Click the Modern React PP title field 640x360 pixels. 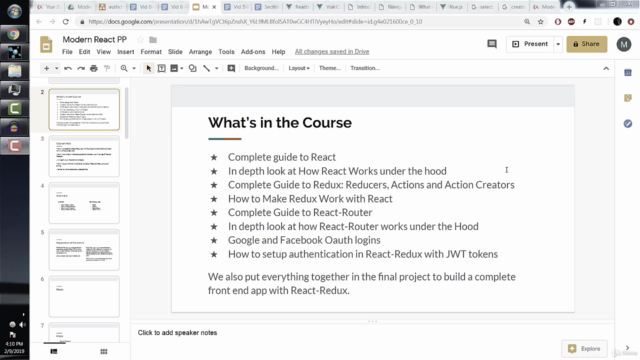point(95,40)
